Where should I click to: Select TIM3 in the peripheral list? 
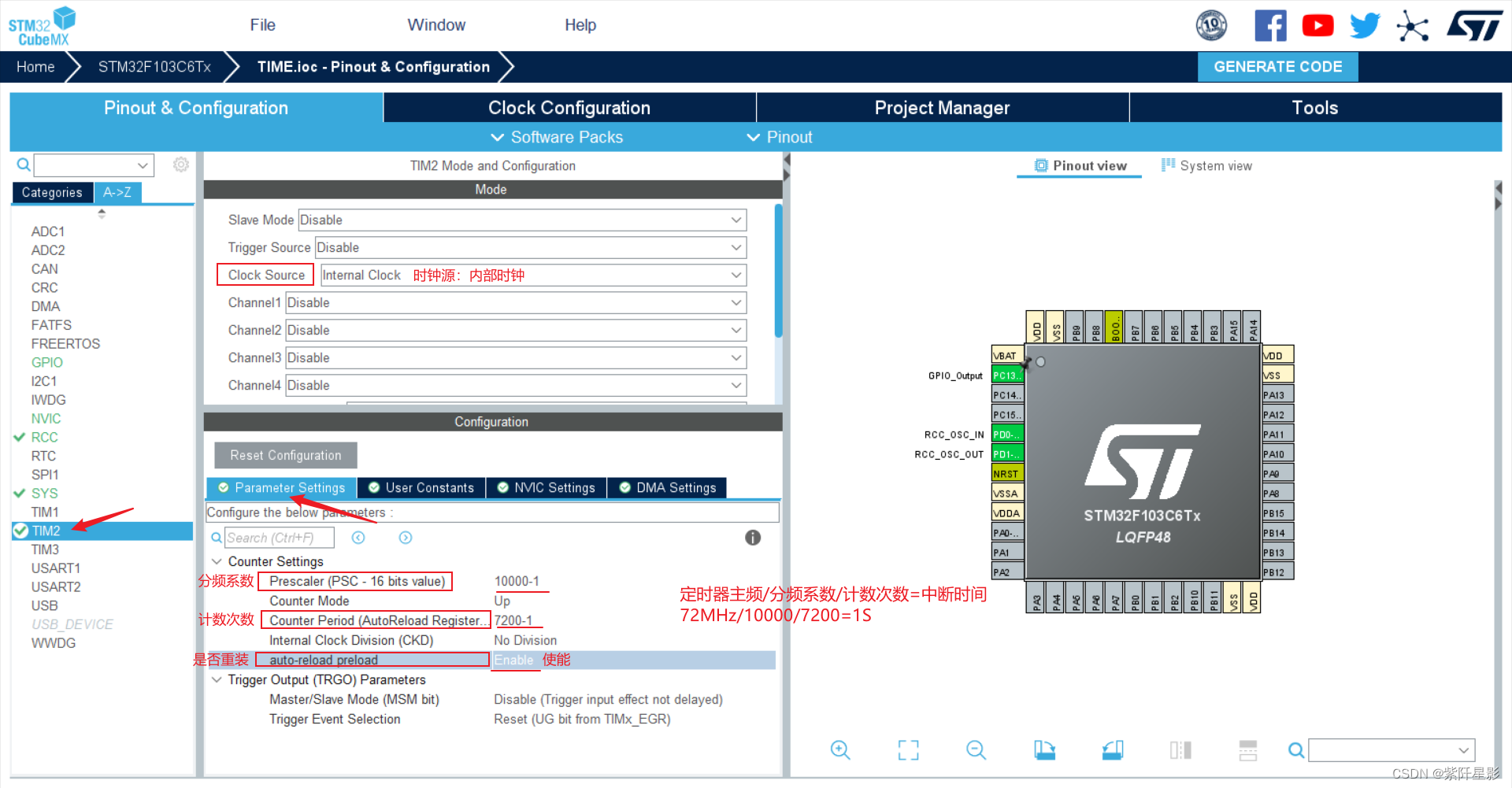coord(45,549)
